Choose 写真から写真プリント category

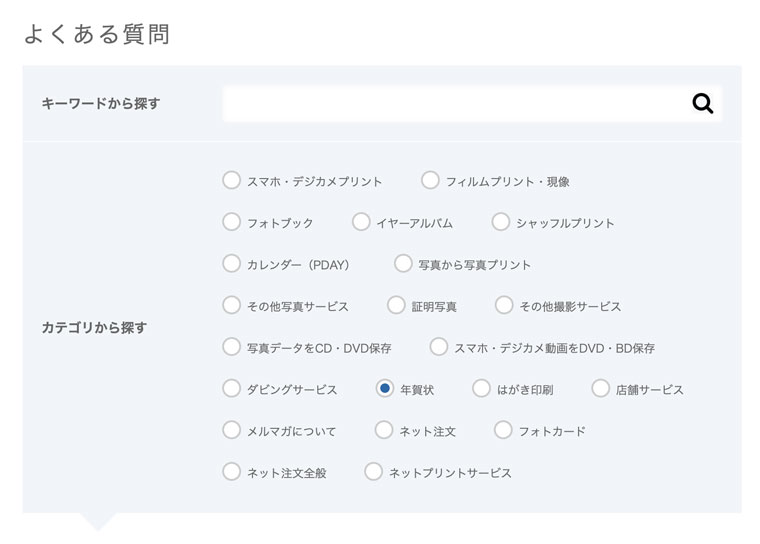403,264
